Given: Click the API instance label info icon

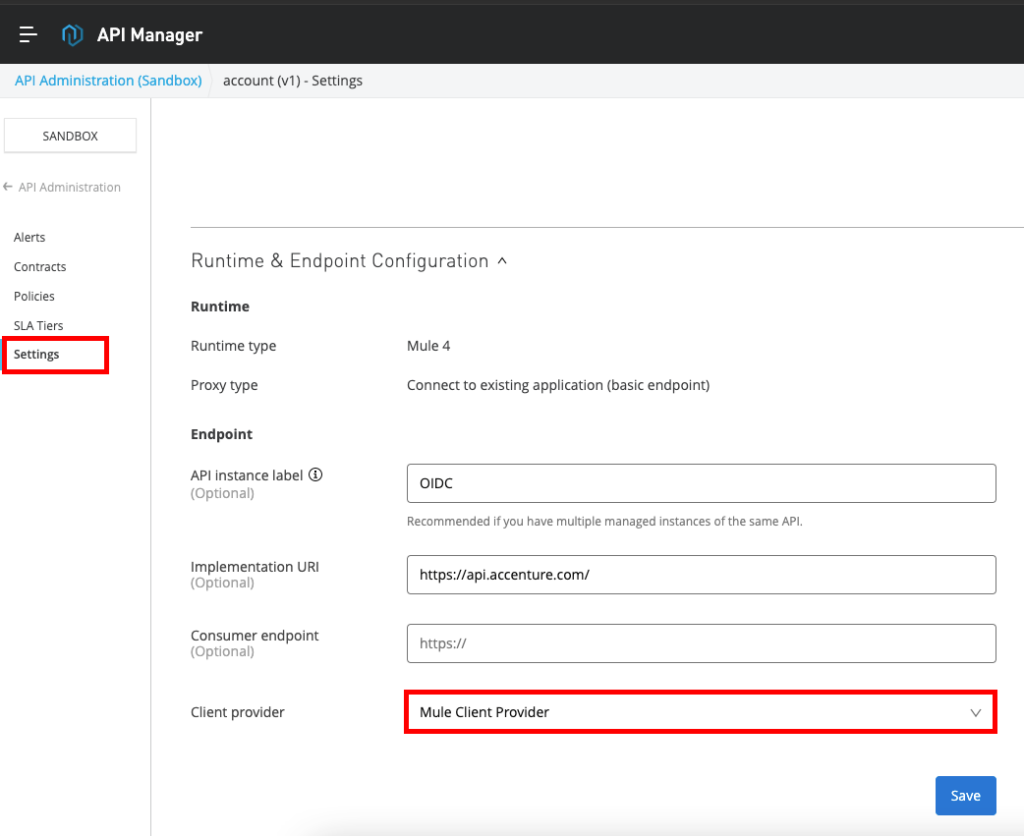Looking at the screenshot, I should (x=315, y=476).
